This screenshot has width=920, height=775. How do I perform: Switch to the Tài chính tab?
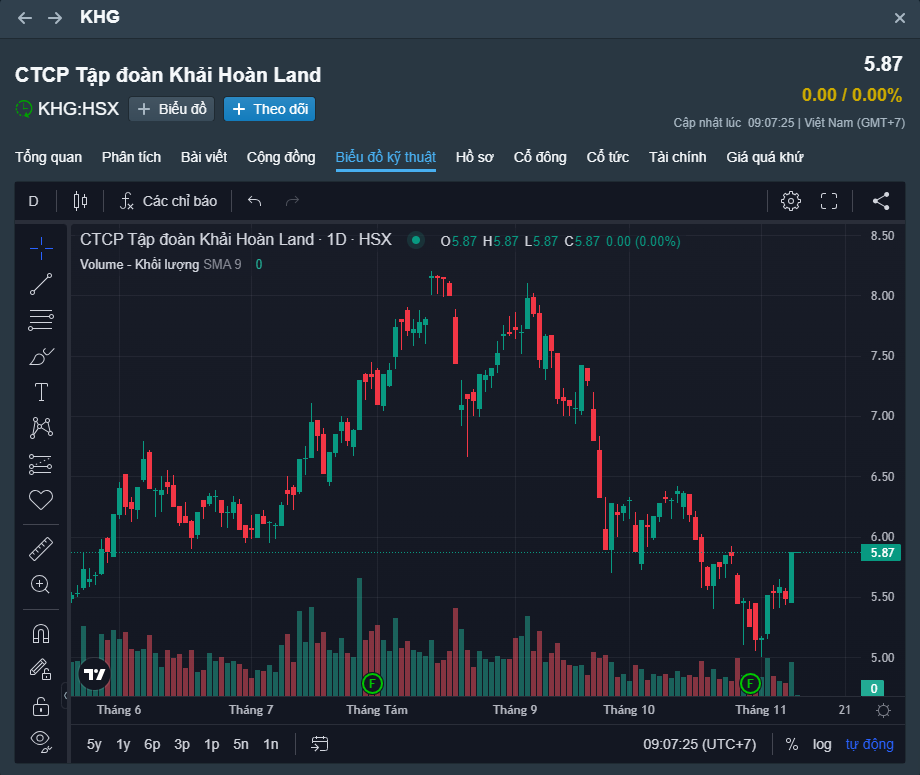(x=678, y=157)
